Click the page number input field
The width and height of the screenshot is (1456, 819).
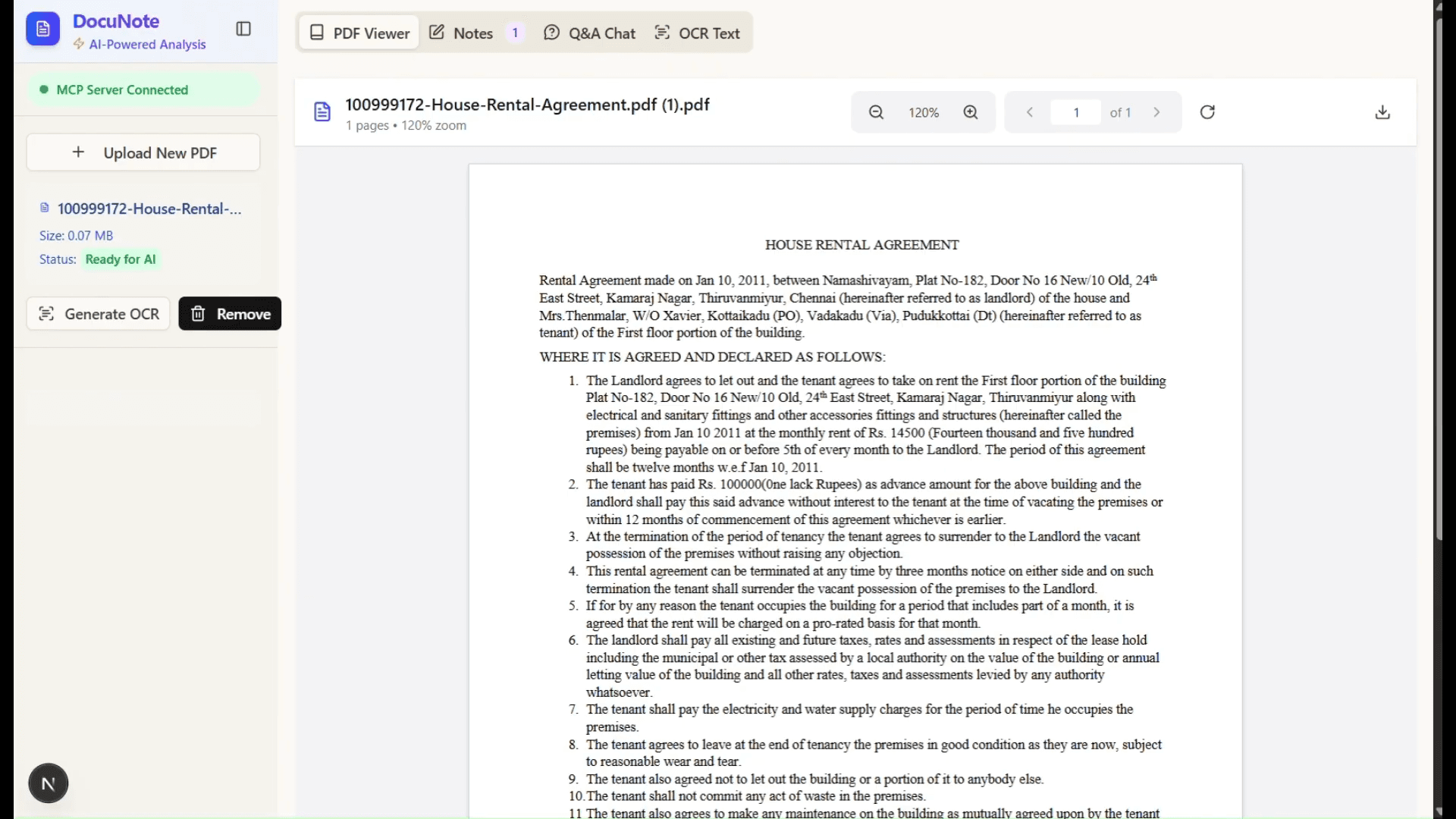click(1076, 111)
